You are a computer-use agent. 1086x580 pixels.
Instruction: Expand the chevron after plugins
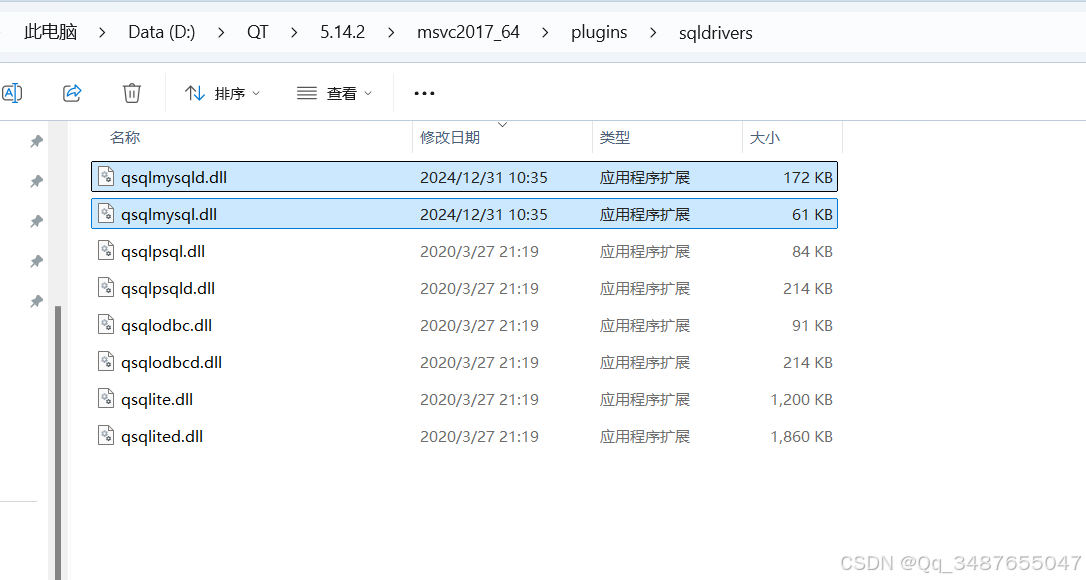[653, 33]
